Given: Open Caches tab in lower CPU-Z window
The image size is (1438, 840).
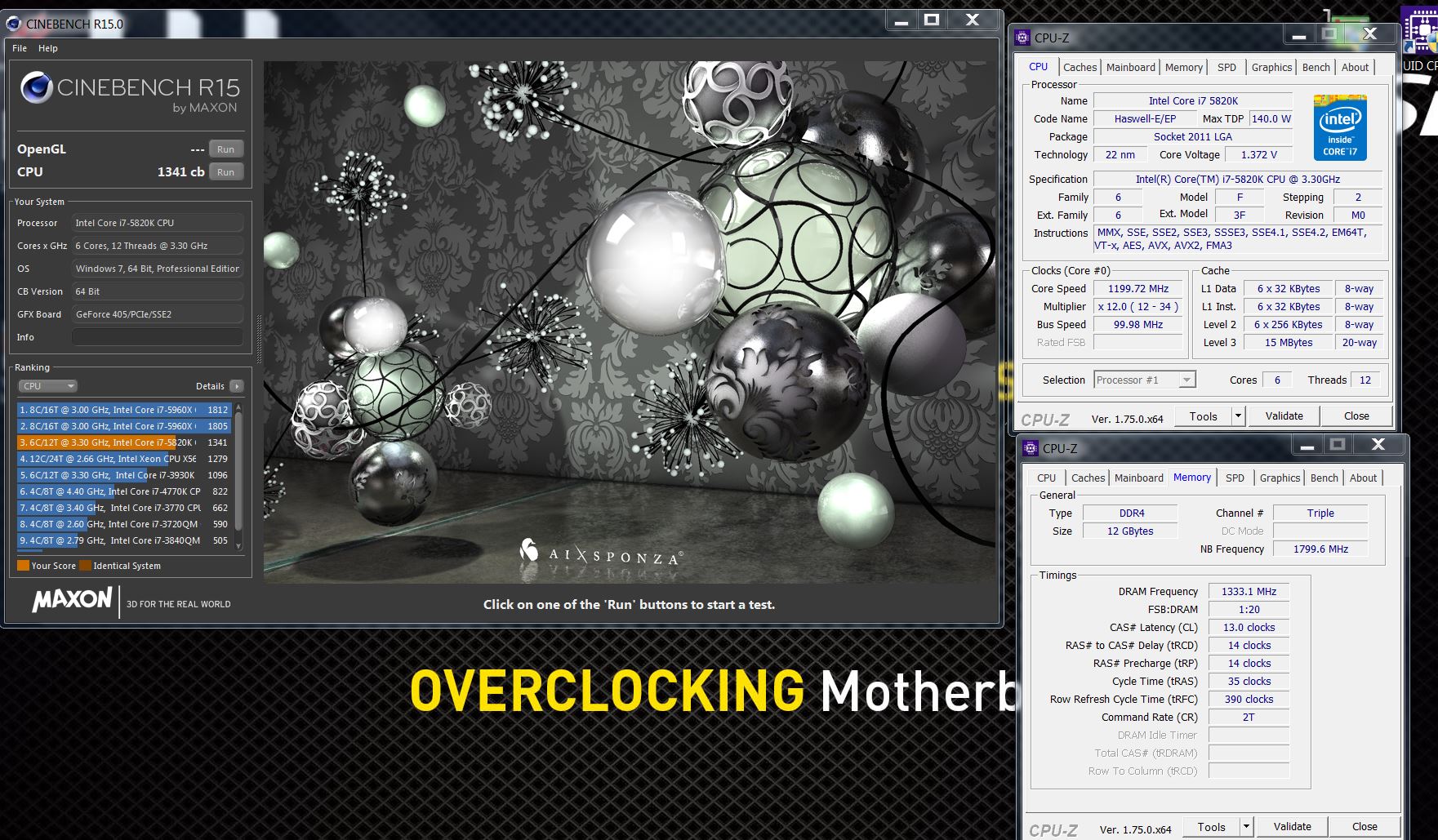Looking at the screenshot, I should pos(1088,478).
